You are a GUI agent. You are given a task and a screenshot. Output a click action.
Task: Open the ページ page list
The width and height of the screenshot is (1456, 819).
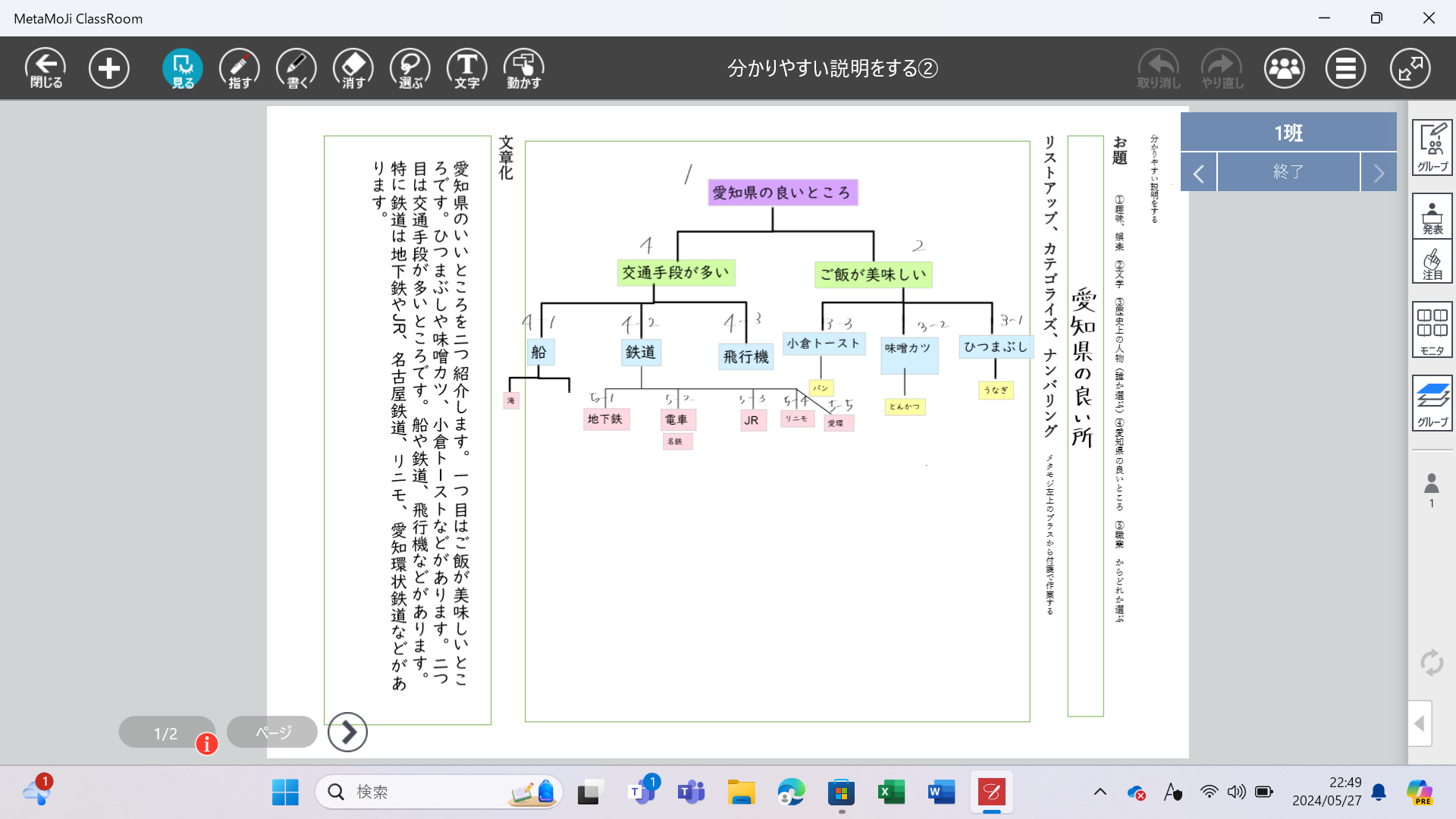click(272, 733)
